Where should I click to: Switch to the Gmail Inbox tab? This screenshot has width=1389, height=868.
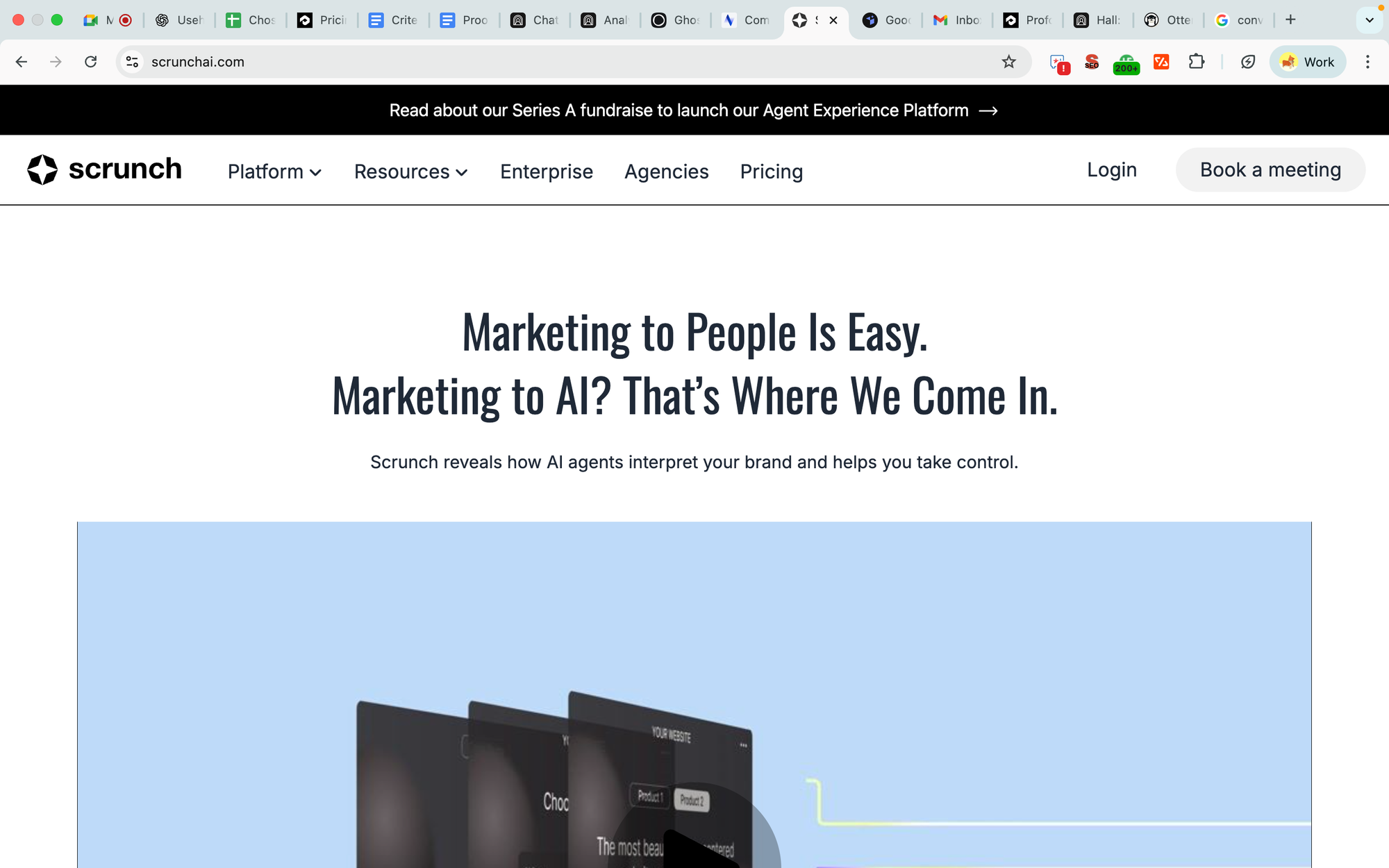pos(957,20)
